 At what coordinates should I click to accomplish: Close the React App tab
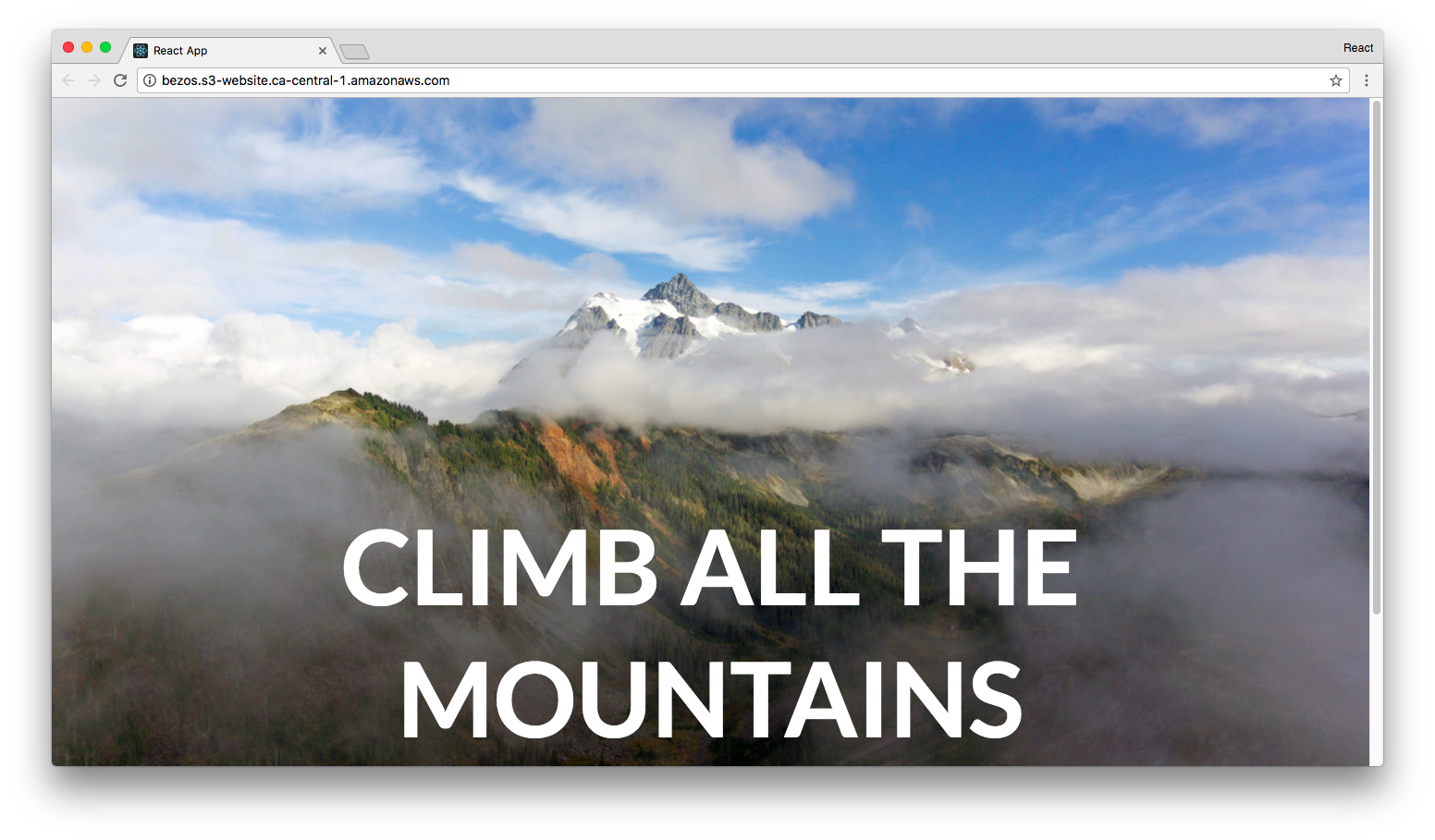[323, 51]
